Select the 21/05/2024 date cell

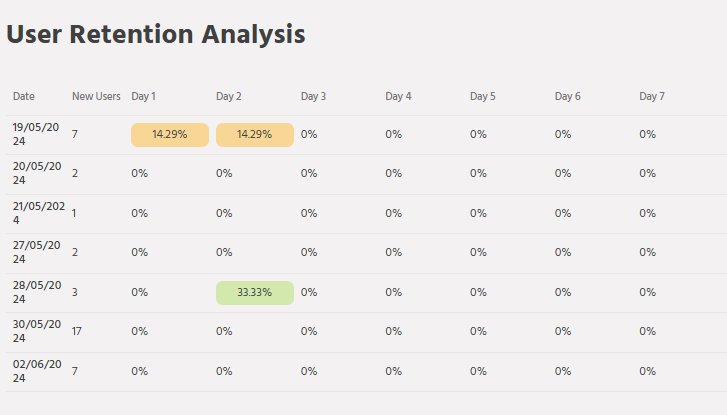[37, 213]
